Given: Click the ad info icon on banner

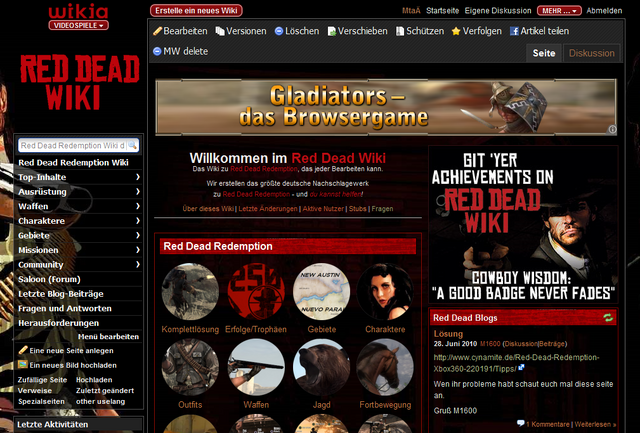Looking at the screenshot, I should pos(612,129).
